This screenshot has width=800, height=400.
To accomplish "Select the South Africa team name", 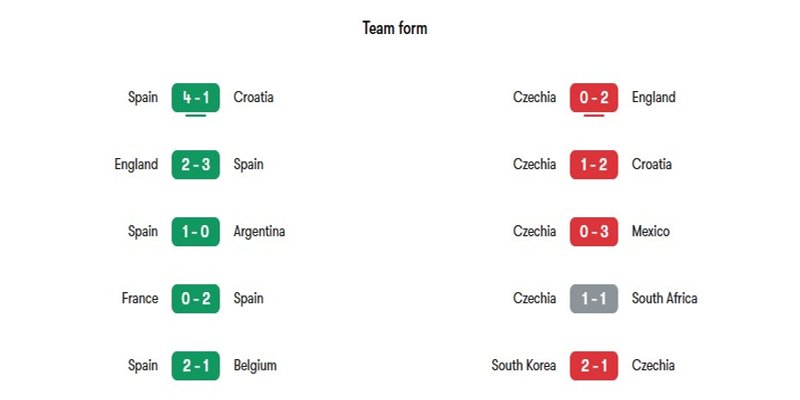I will [664, 298].
